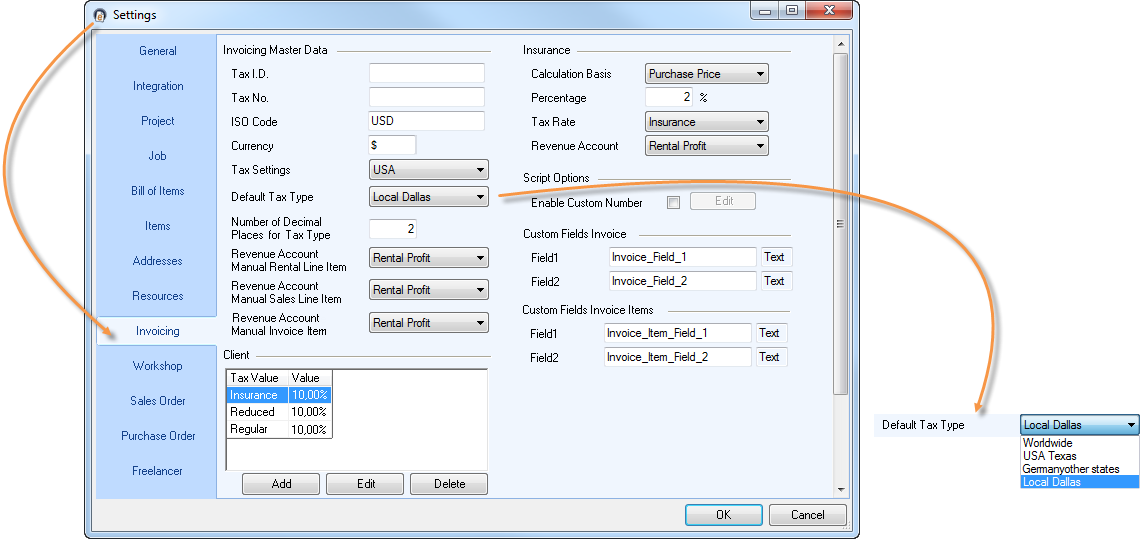Click the ISO Code field containing USD
This screenshot has width=1143, height=539.
point(426,121)
